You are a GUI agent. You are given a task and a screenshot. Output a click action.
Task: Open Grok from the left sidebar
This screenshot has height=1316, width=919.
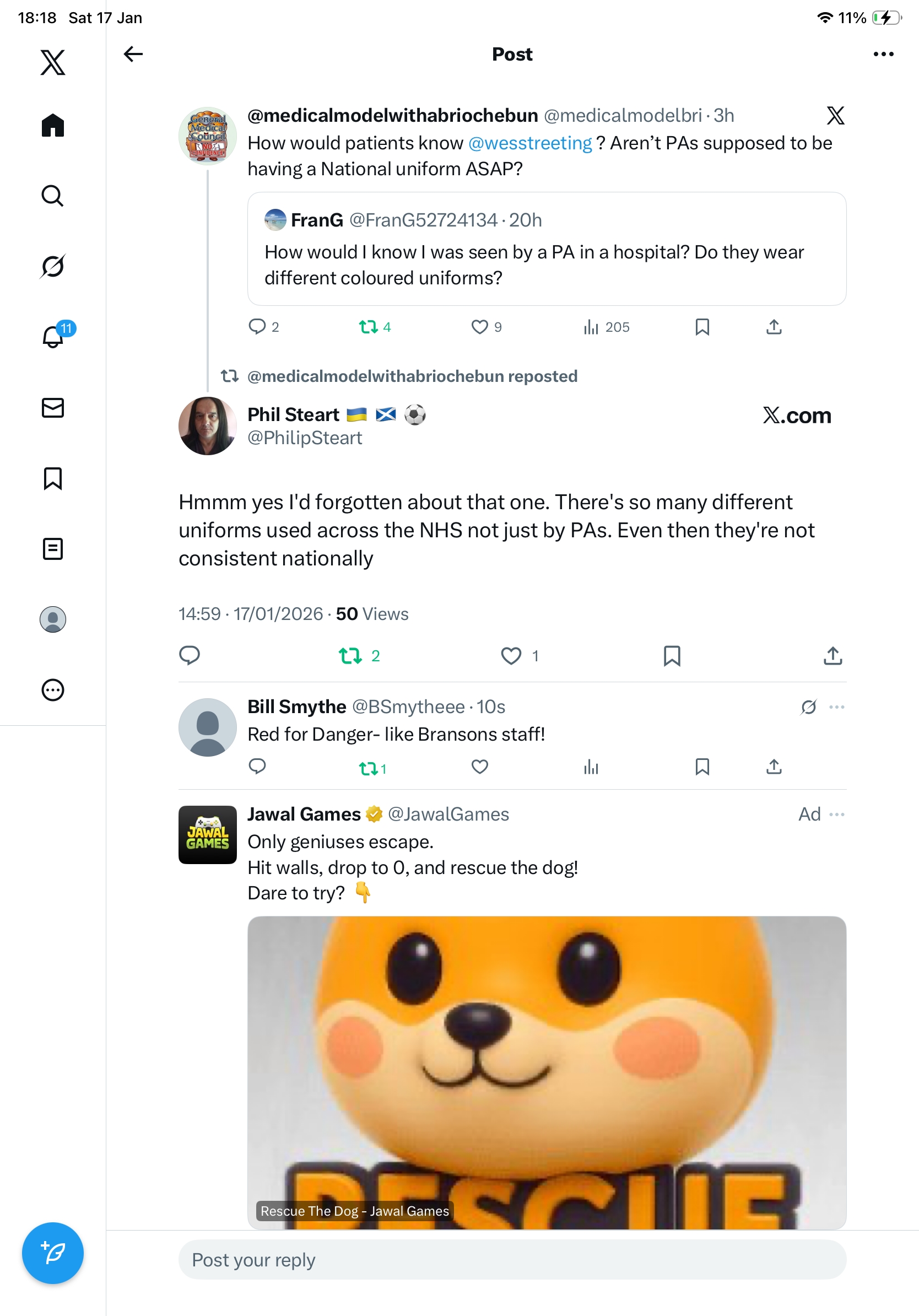[x=53, y=266]
